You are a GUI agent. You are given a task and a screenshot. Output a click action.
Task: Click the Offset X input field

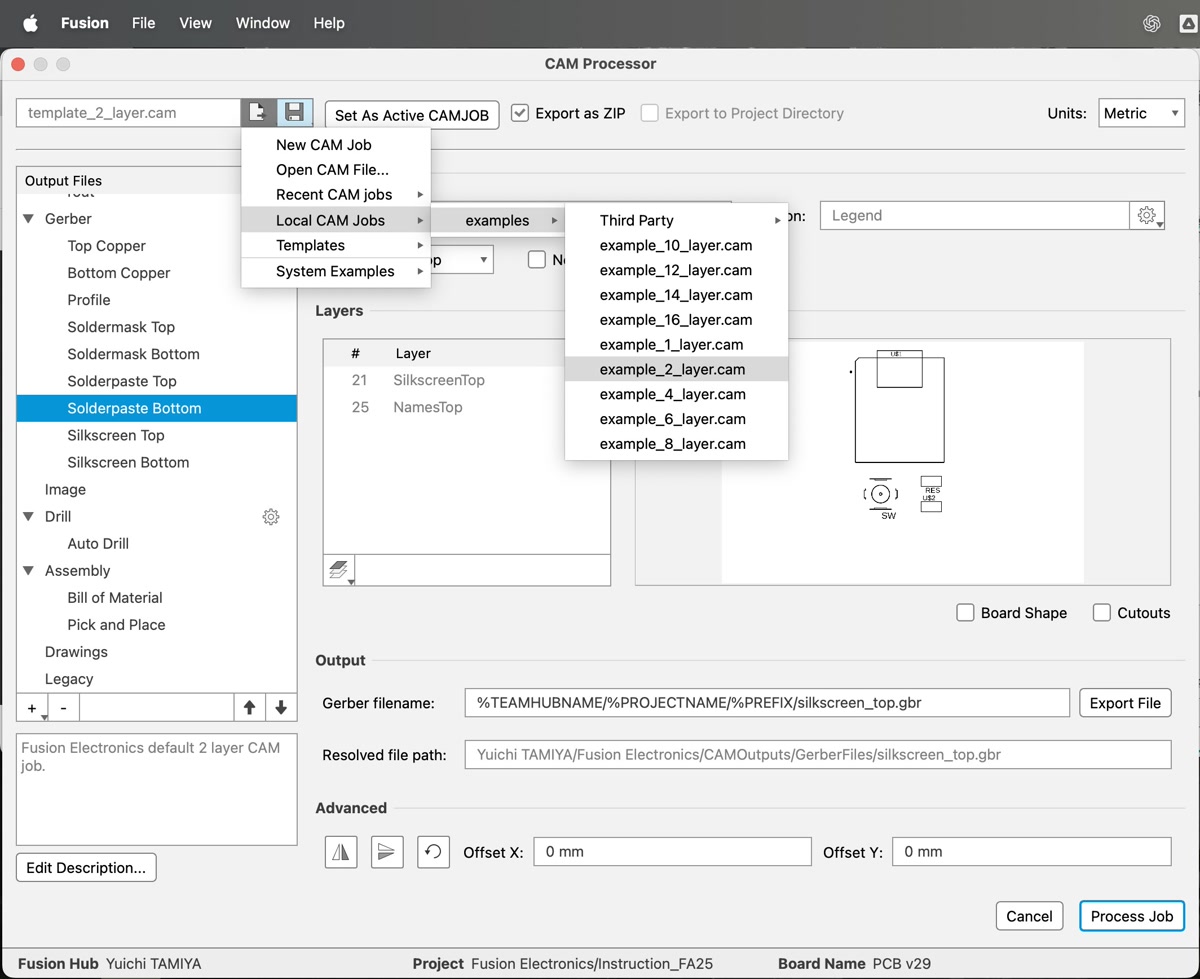click(x=672, y=852)
